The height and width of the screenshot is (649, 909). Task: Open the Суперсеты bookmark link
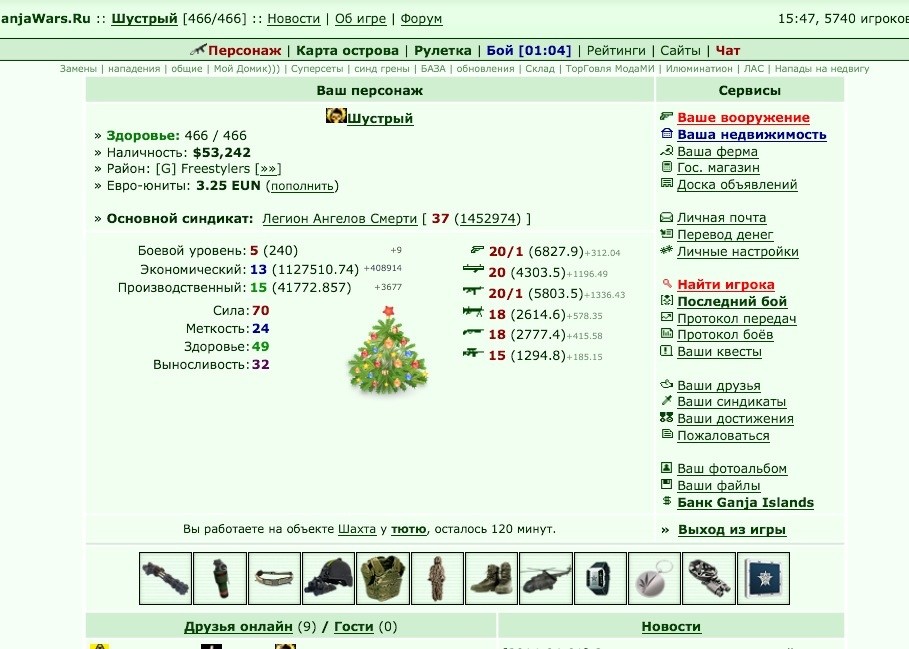pos(317,68)
